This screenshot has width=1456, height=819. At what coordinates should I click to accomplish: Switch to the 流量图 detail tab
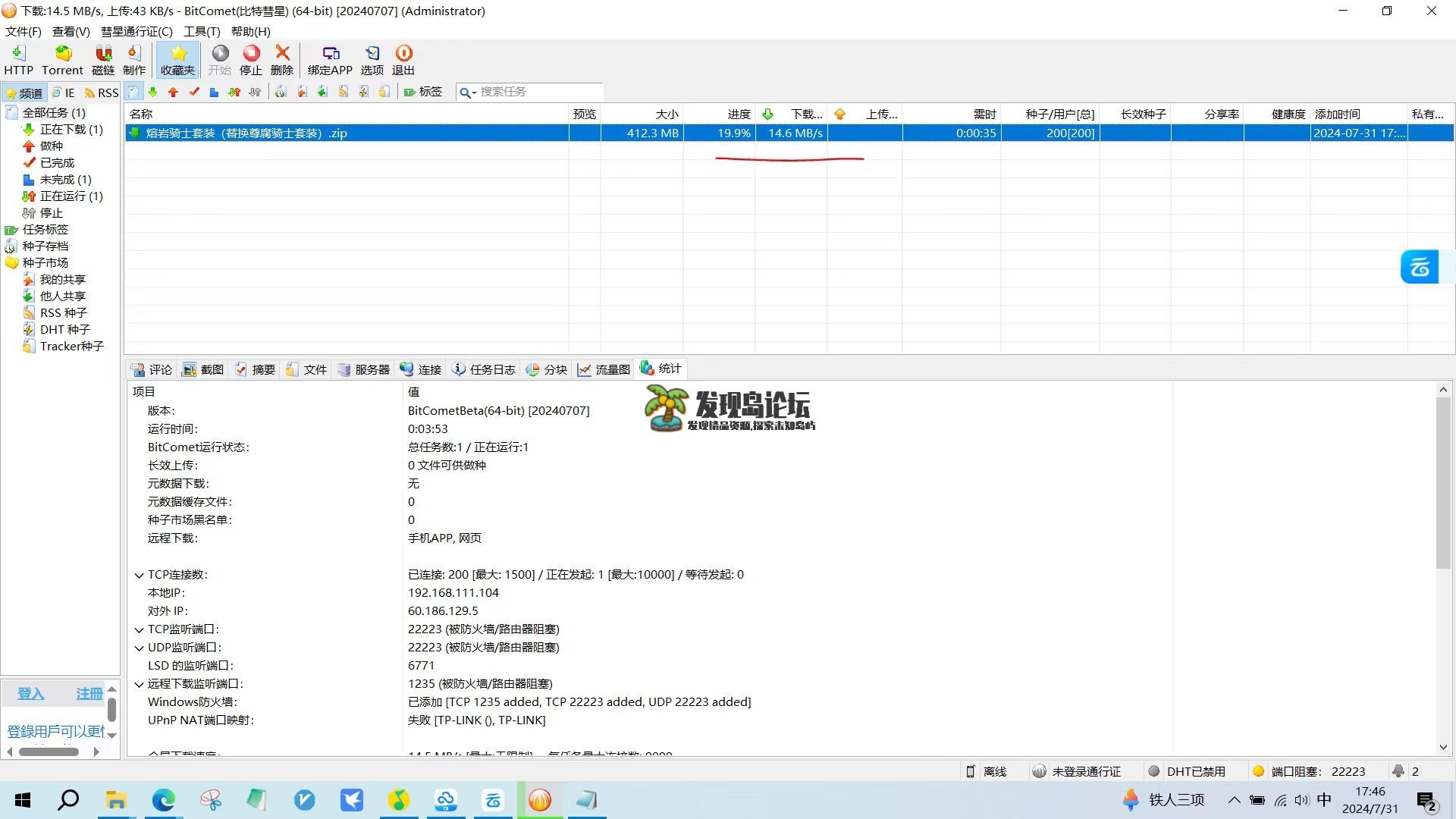[x=604, y=369]
